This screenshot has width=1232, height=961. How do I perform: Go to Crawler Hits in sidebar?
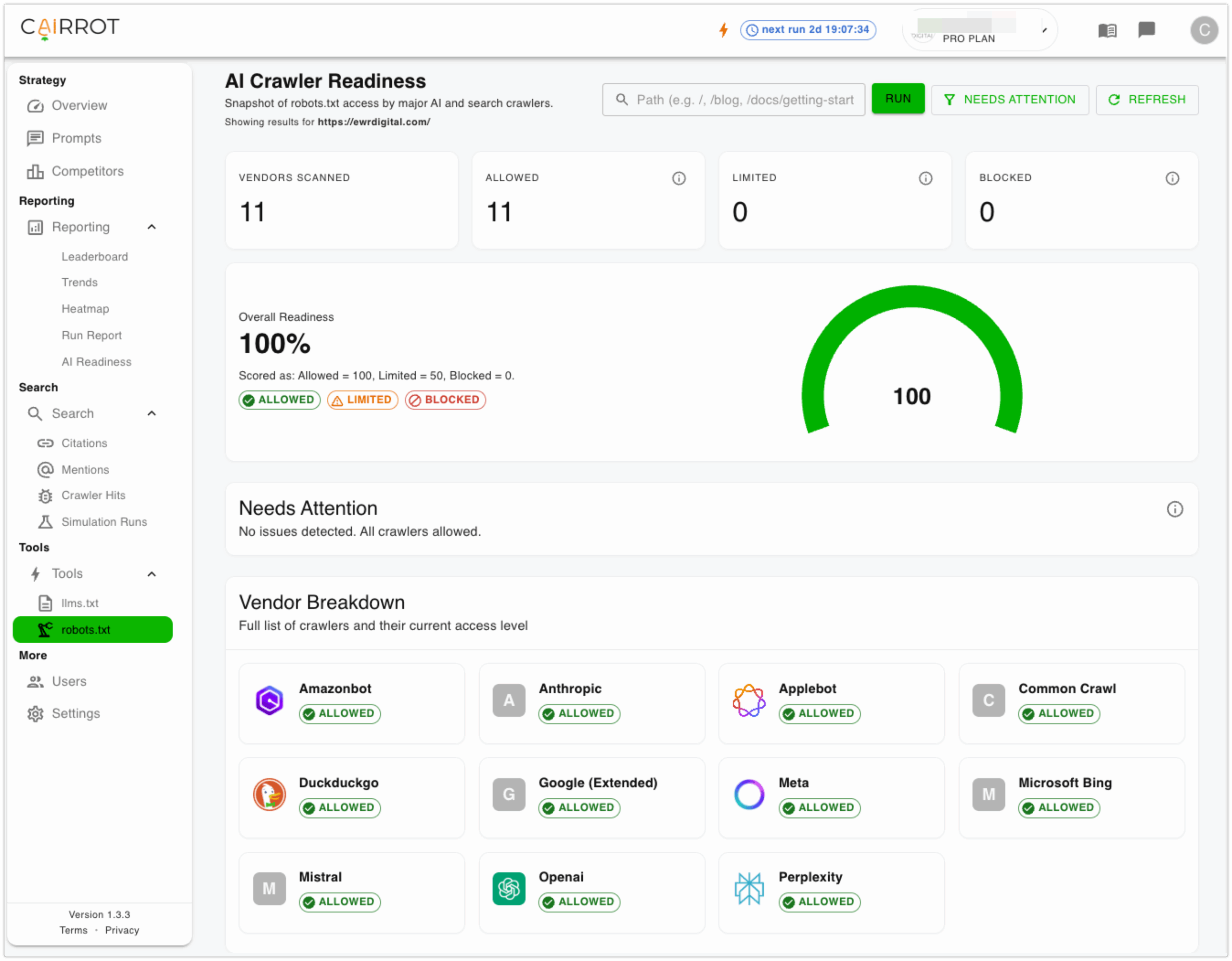tap(93, 495)
